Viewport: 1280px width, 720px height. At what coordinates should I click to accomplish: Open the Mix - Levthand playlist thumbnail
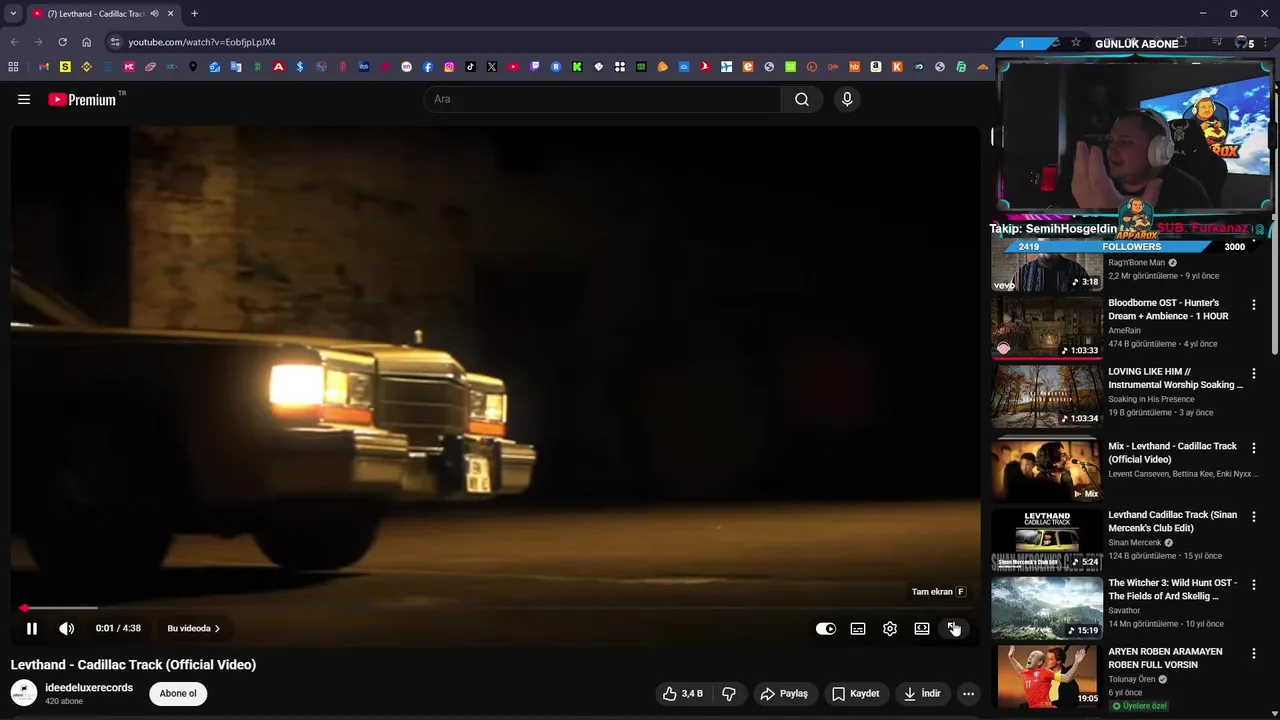pos(1047,469)
